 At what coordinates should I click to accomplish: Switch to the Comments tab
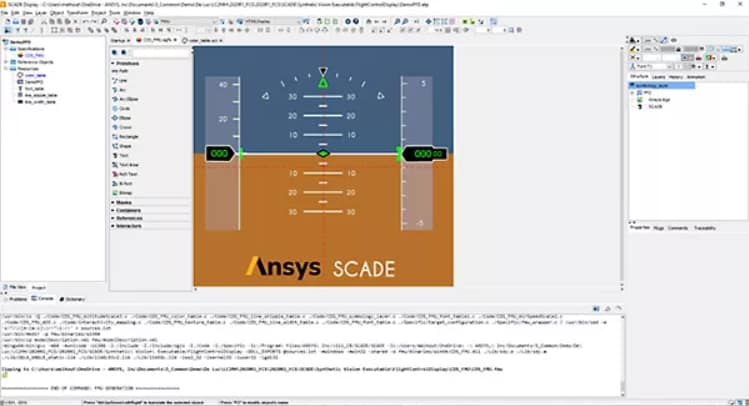point(678,228)
